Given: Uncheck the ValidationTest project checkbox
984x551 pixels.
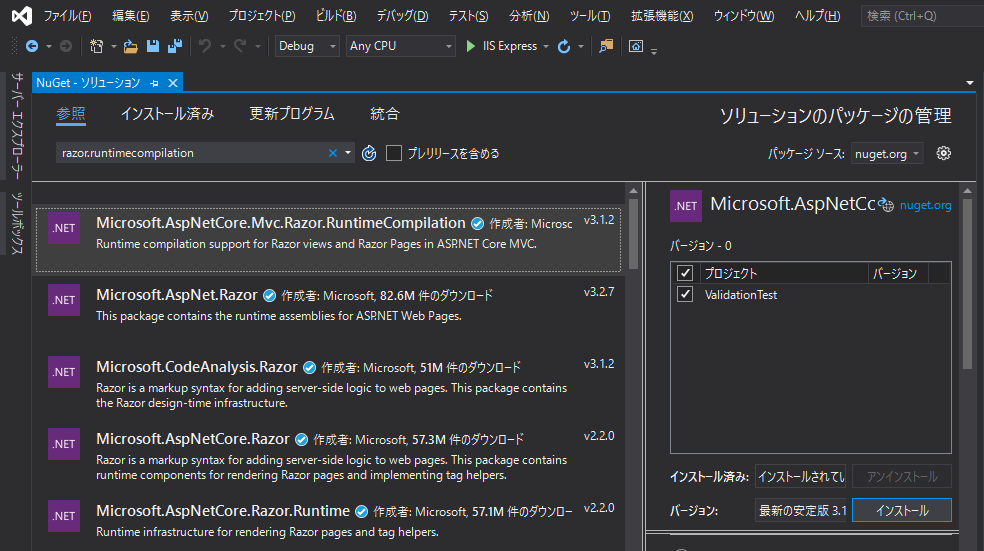Looking at the screenshot, I should (685, 294).
